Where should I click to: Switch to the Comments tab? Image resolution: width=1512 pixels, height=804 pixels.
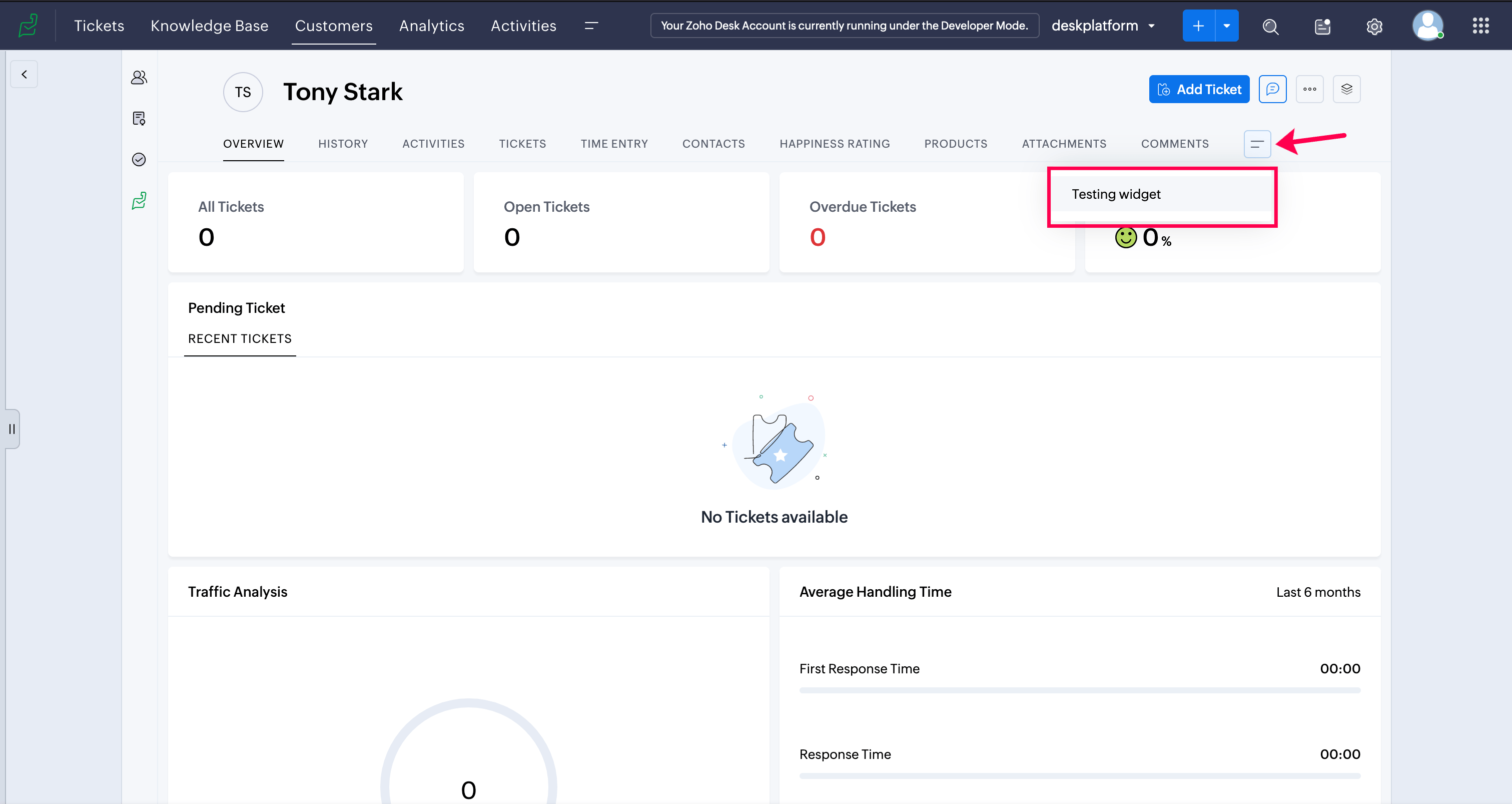point(1175,144)
